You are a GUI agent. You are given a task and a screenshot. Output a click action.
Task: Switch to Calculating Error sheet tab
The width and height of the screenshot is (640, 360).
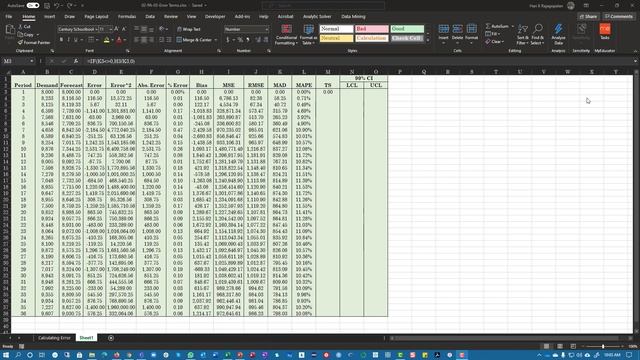(x=54, y=338)
